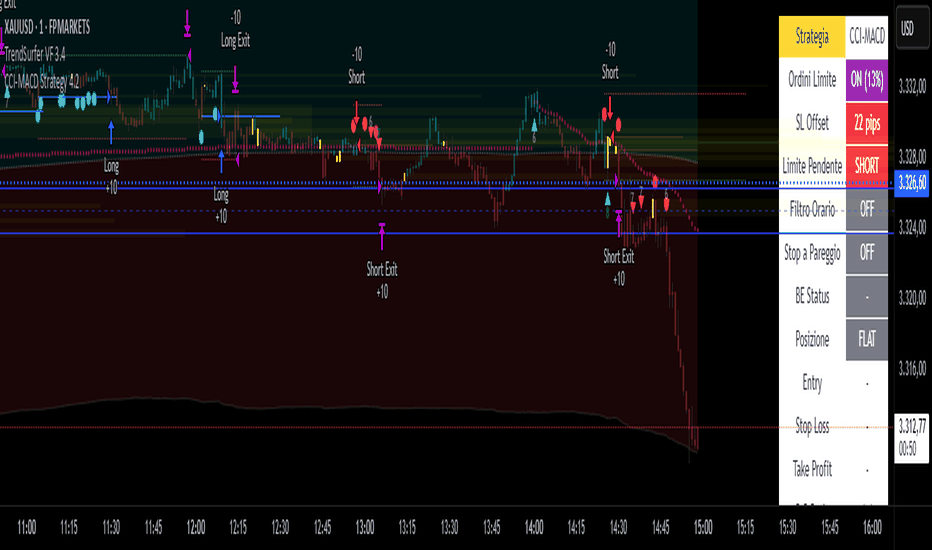Click the Short Exit +10 label near 13:00
The width and height of the screenshot is (932, 550).
(382, 280)
